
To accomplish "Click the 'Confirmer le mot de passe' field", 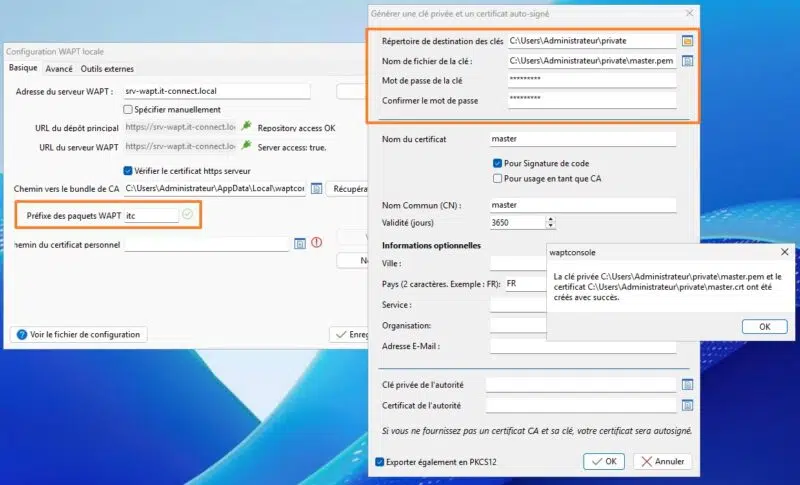I will click(592, 100).
